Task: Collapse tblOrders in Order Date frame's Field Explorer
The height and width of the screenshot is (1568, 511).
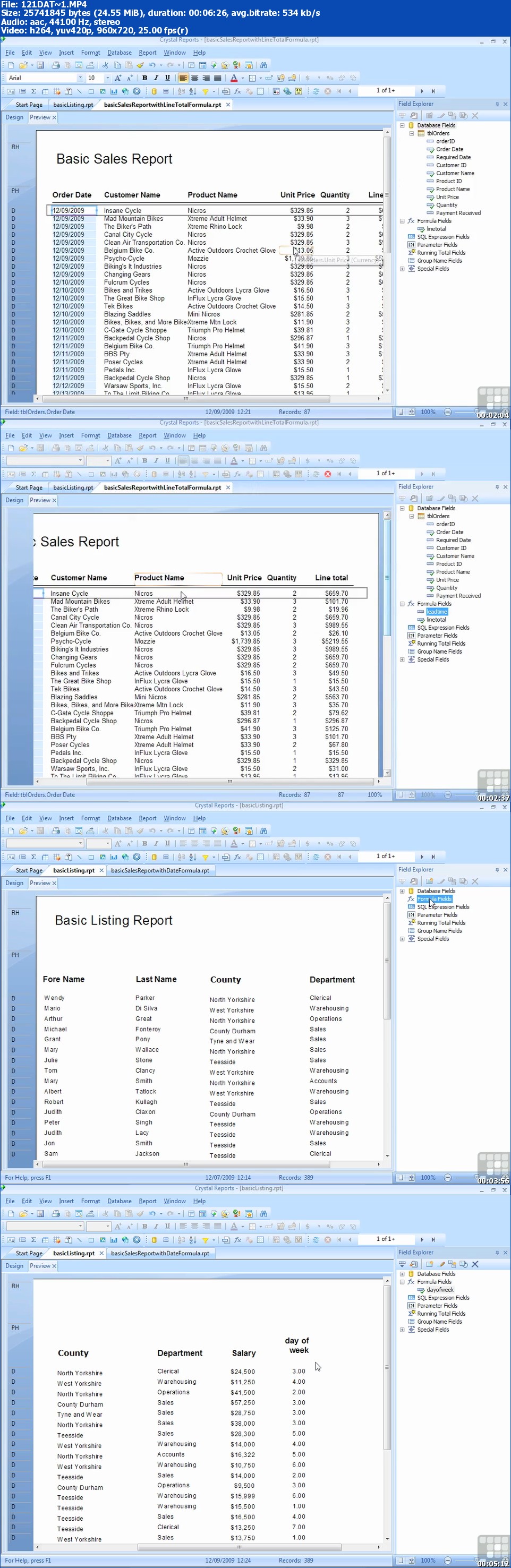Action: tap(412, 133)
